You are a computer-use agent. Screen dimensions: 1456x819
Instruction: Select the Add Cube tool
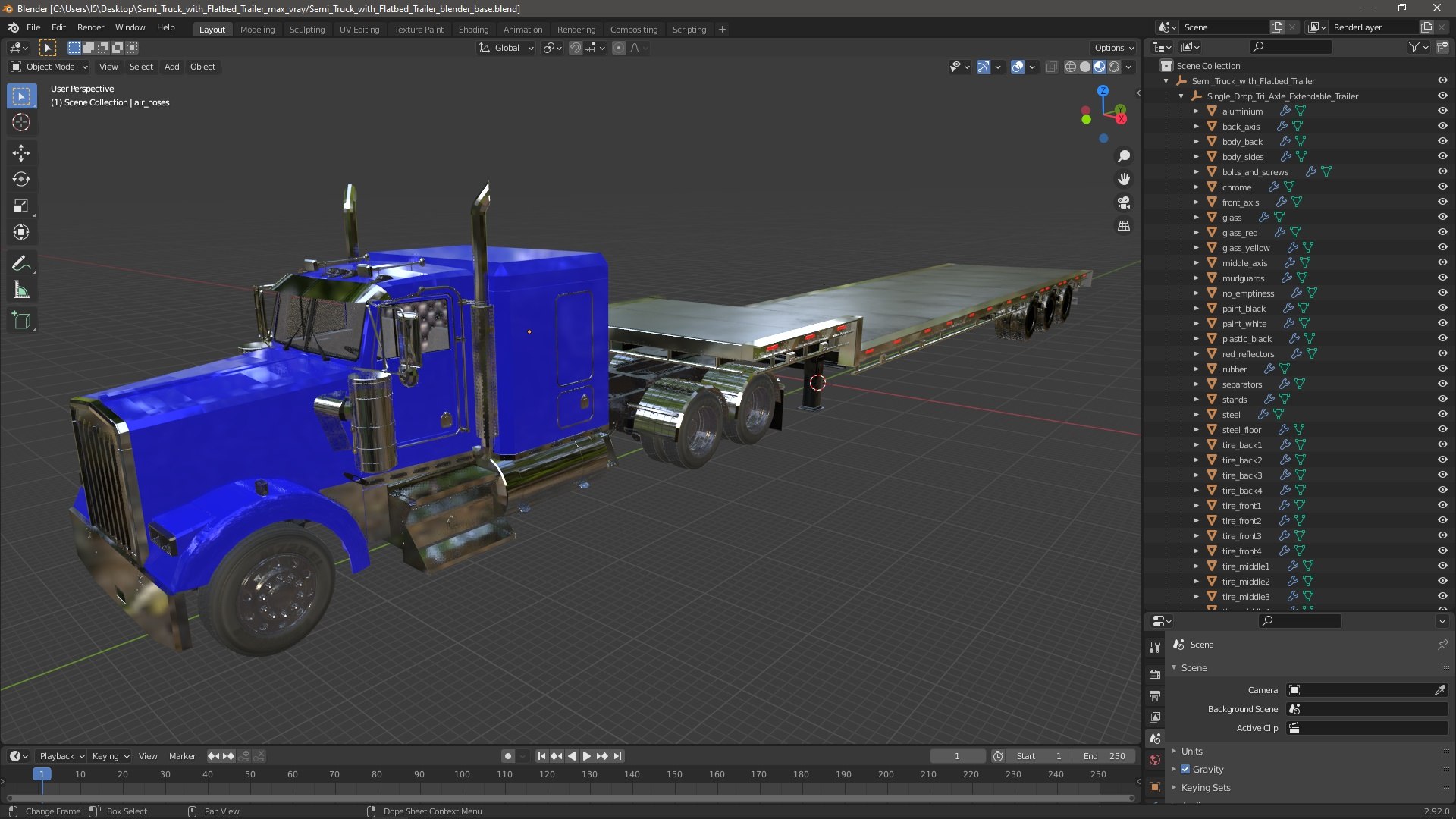(x=21, y=321)
